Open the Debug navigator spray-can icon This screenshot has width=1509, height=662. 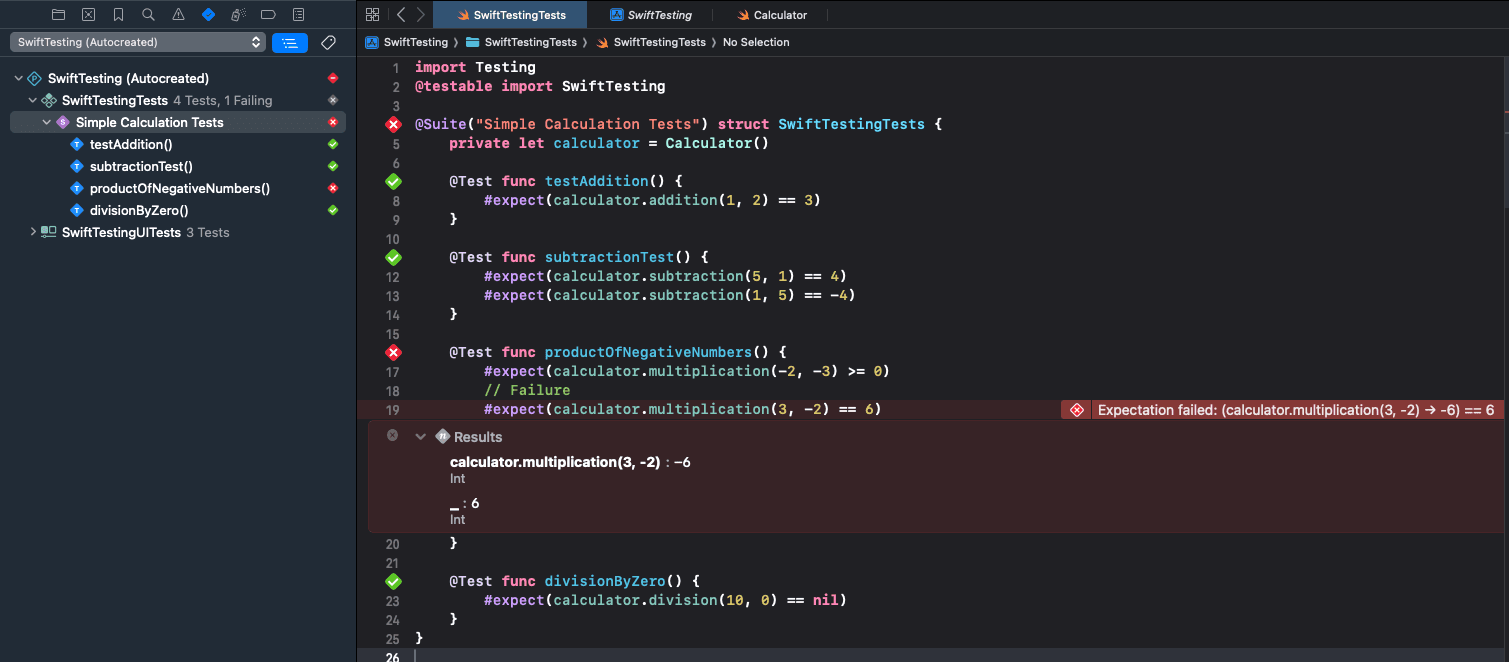238,15
